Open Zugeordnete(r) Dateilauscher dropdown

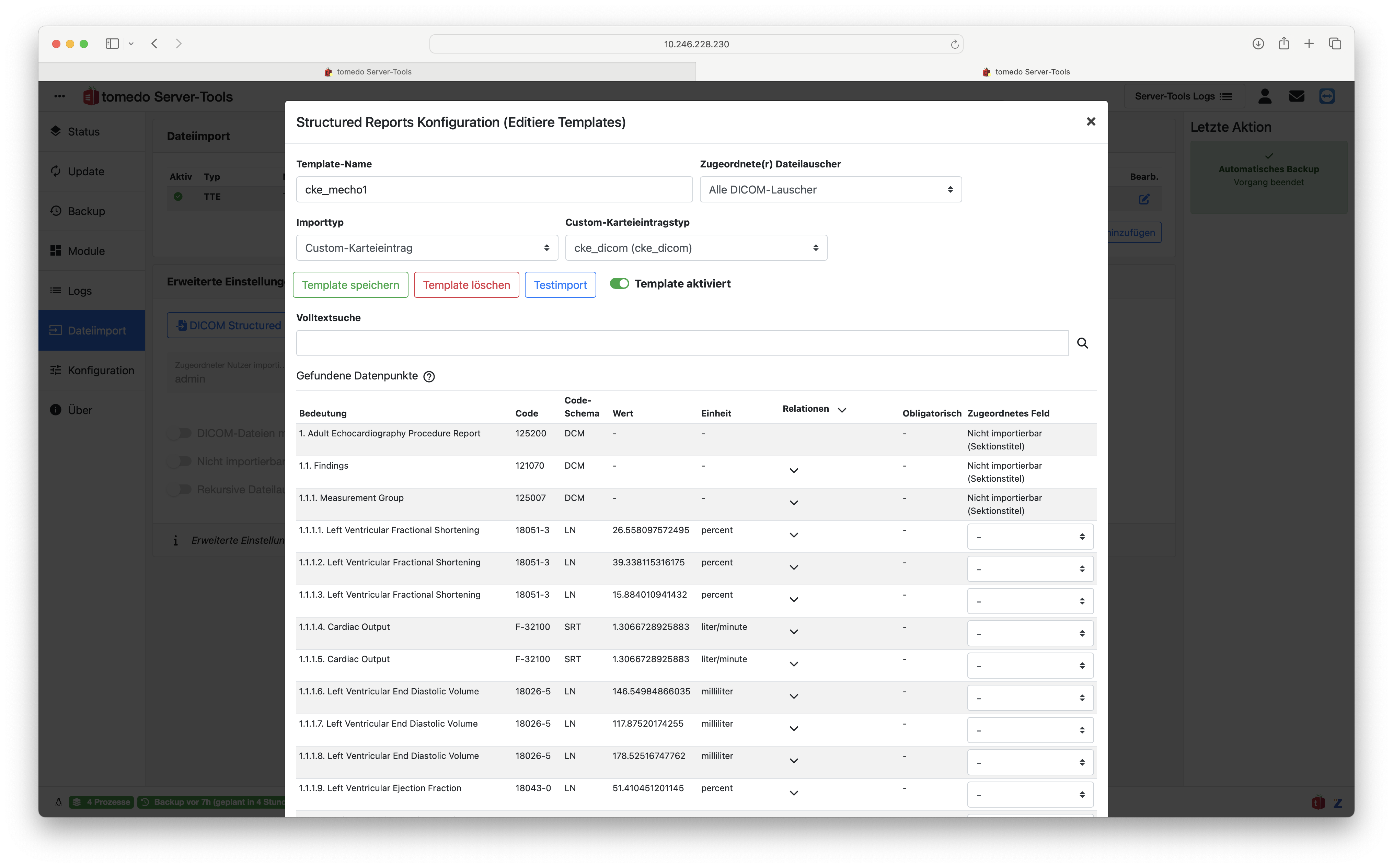click(830, 189)
